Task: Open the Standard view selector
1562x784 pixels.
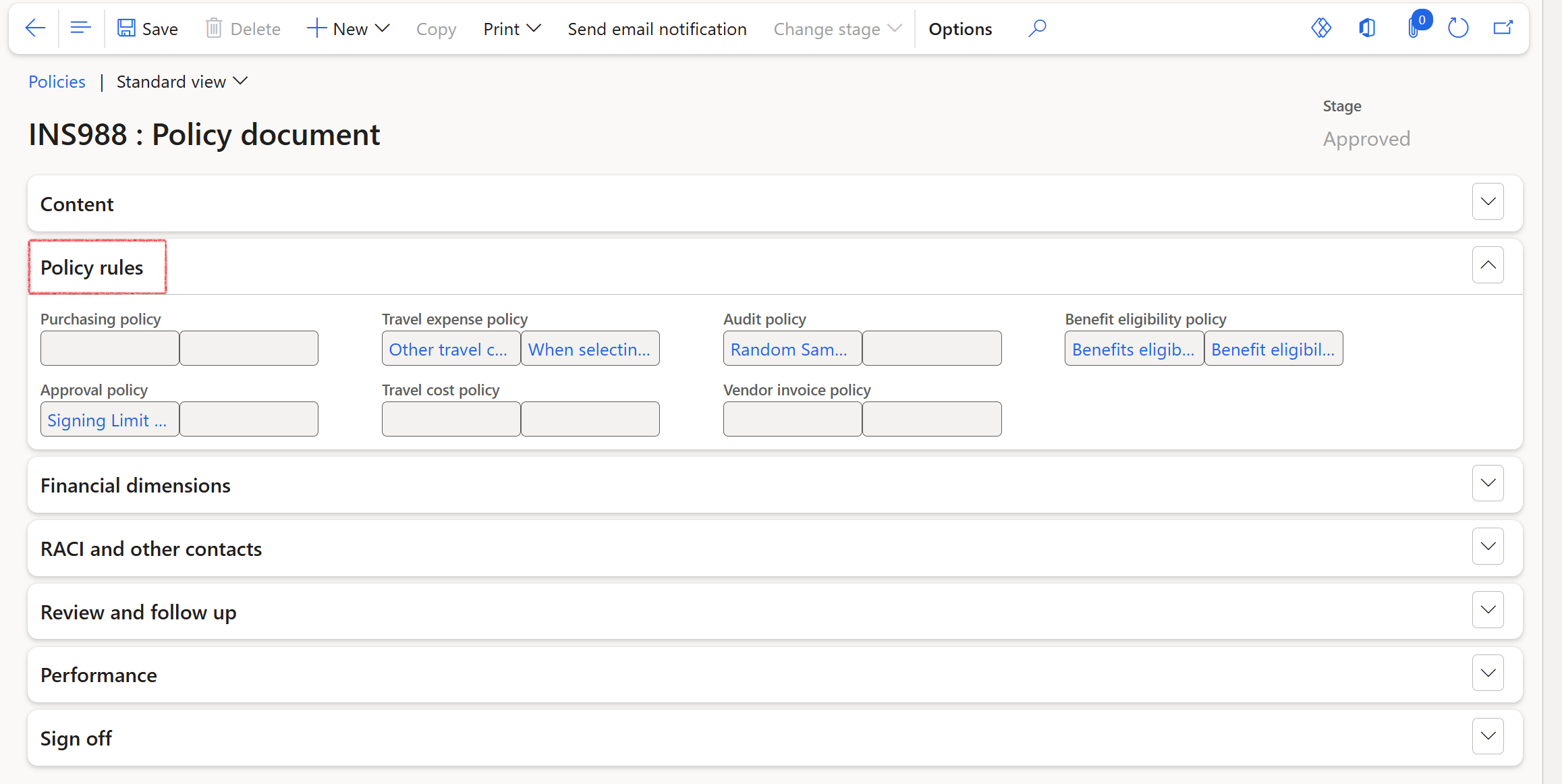Action: pos(182,82)
